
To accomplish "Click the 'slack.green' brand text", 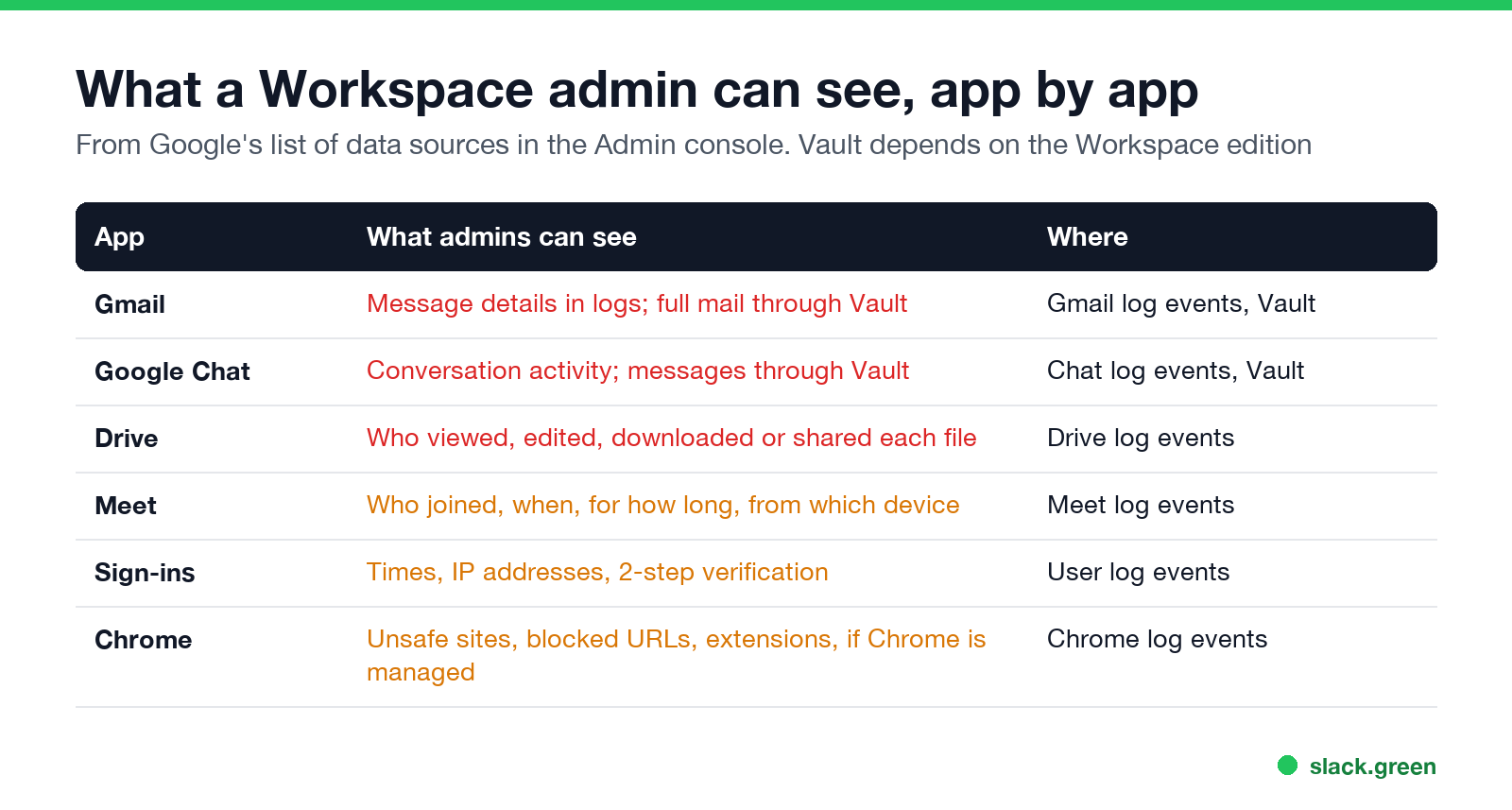I will [x=1372, y=767].
